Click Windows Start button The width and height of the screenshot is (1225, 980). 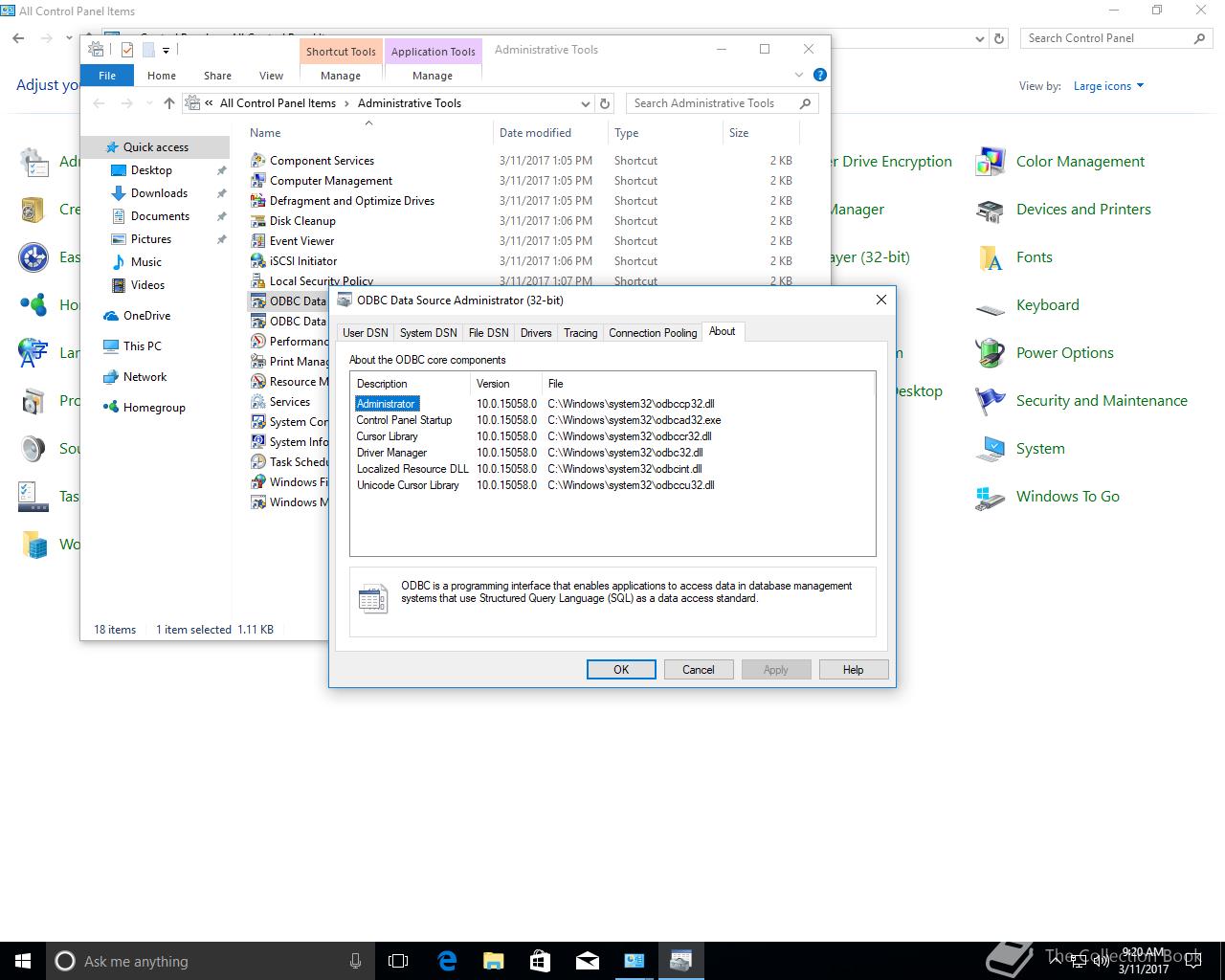pos(23,961)
